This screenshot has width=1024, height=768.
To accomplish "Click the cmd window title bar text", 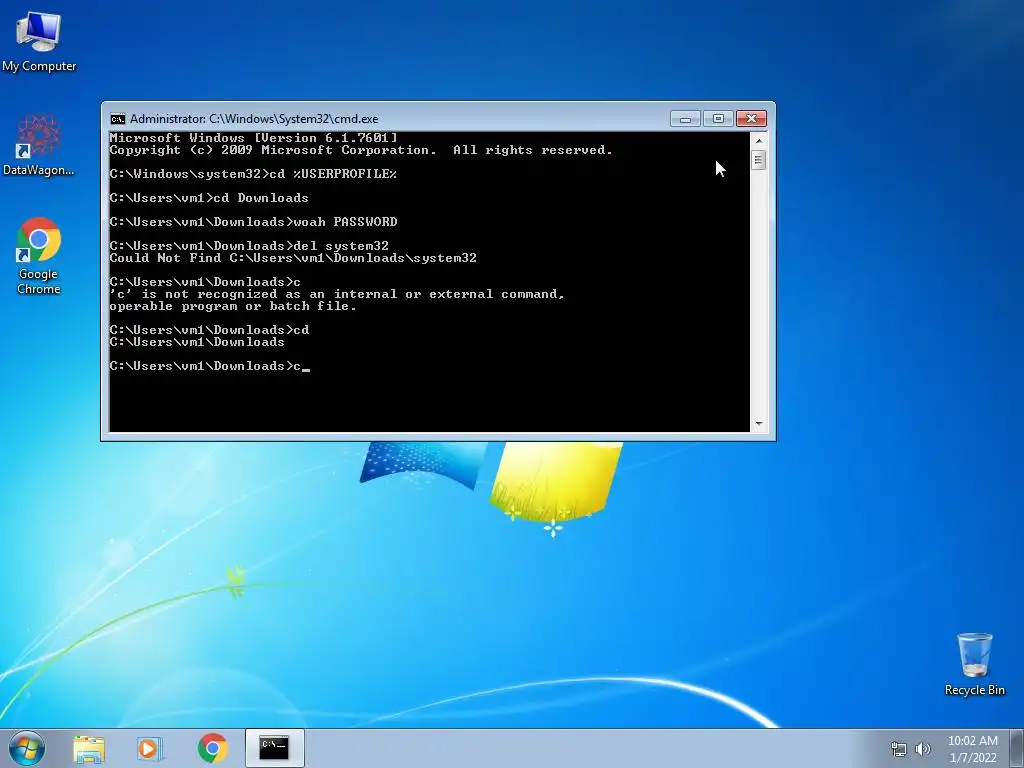I will 254,119.
